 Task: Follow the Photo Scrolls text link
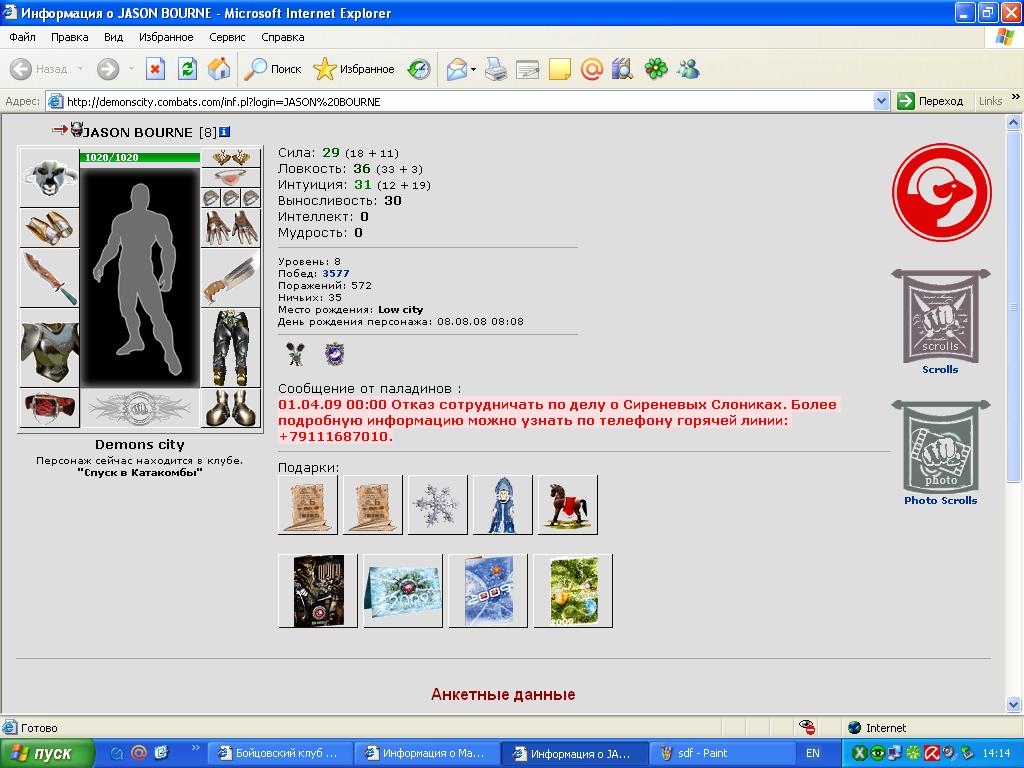940,500
